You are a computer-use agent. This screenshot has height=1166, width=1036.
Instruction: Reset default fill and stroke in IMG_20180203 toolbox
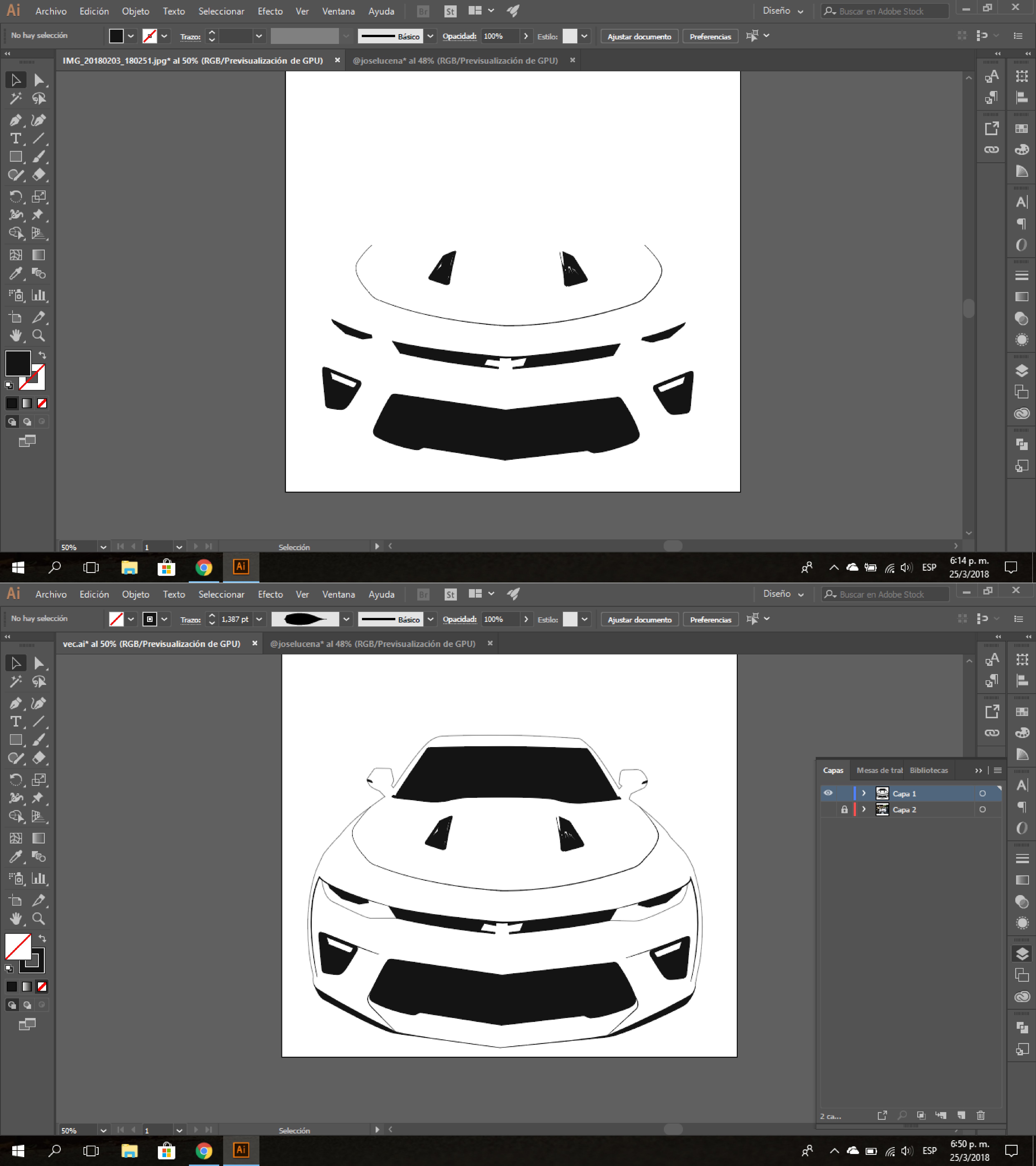click(x=8, y=386)
